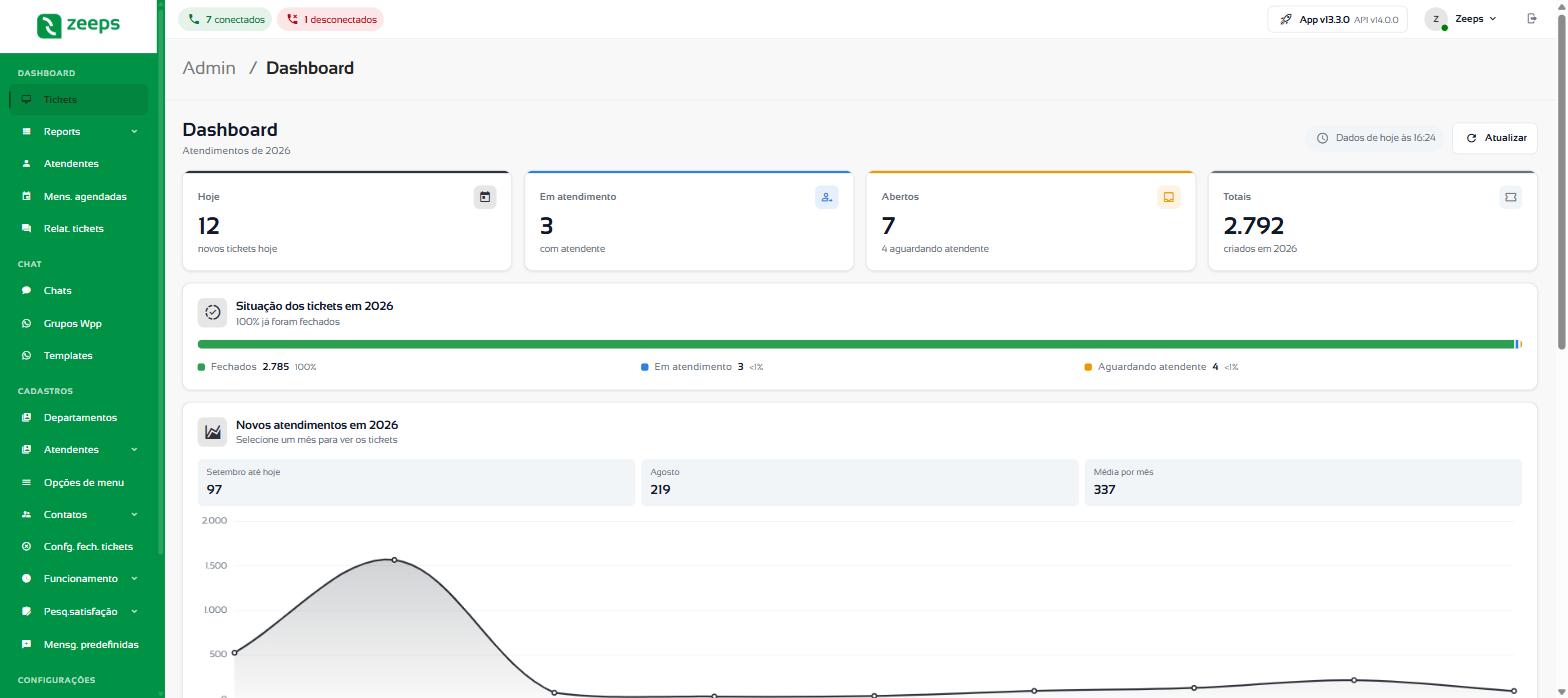Click the Zeeps logo in sidebar
Image resolution: width=1568 pixels, height=698 pixels.
coord(78,25)
